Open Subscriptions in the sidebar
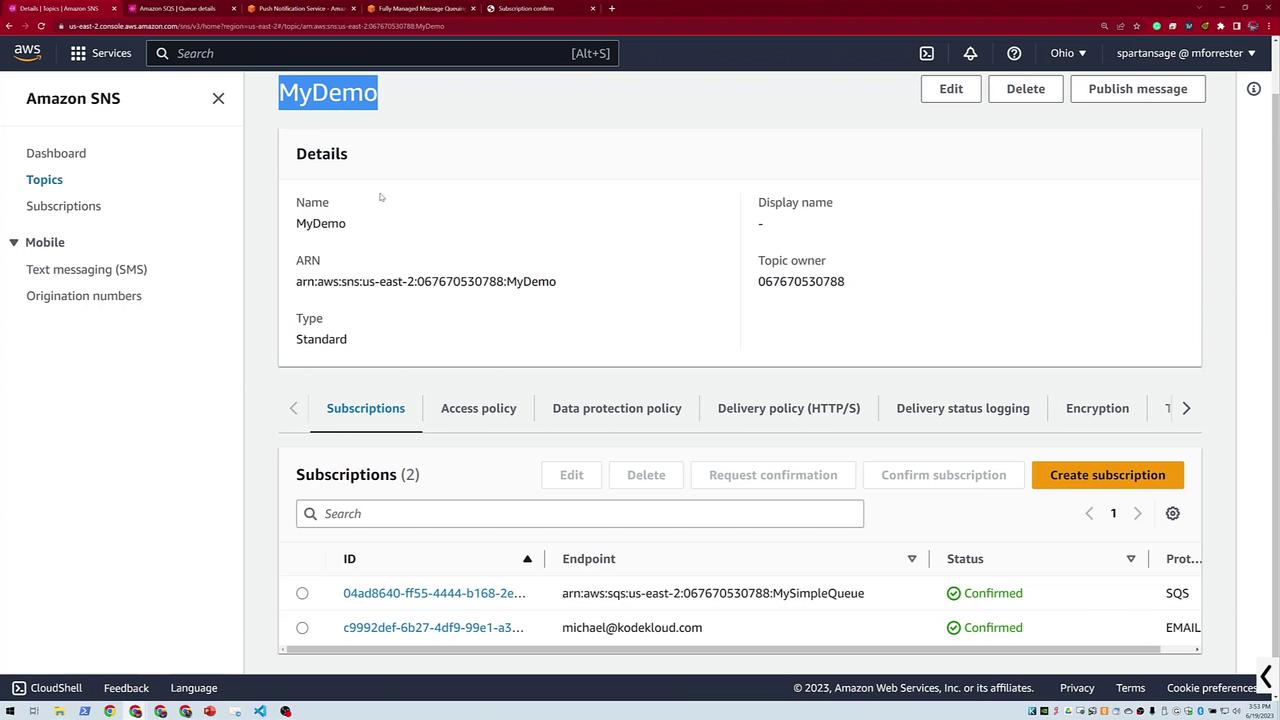Screen dimensions: 1280x720 (63, 206)
